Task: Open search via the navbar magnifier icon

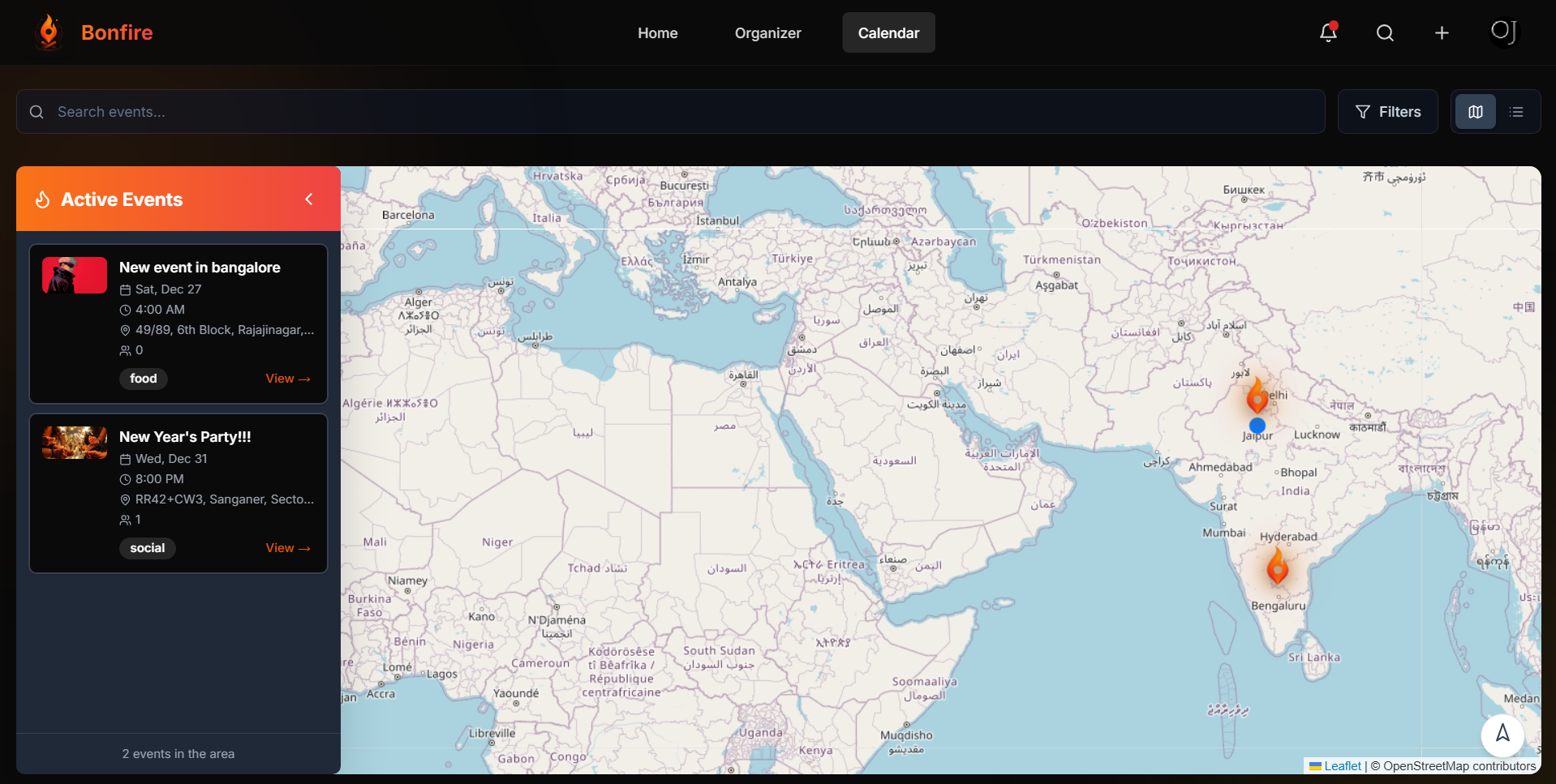Action: 1385,32
